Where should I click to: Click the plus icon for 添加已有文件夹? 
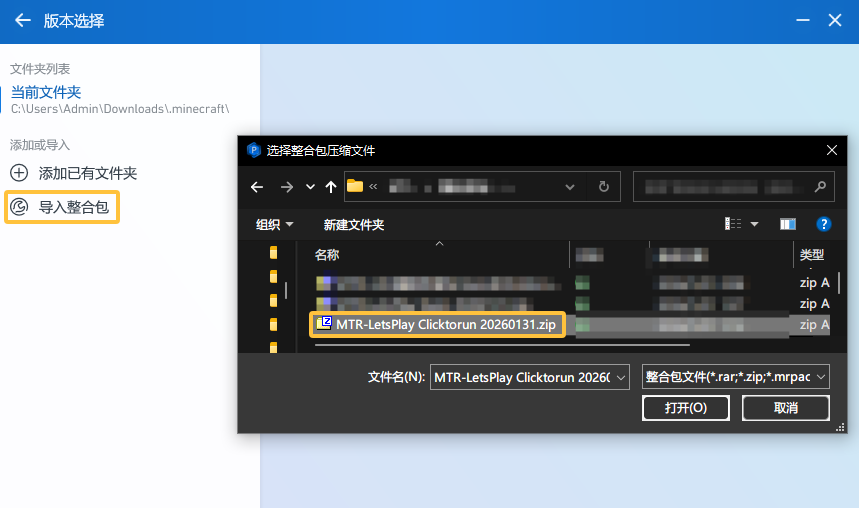(x=19, y=173)
